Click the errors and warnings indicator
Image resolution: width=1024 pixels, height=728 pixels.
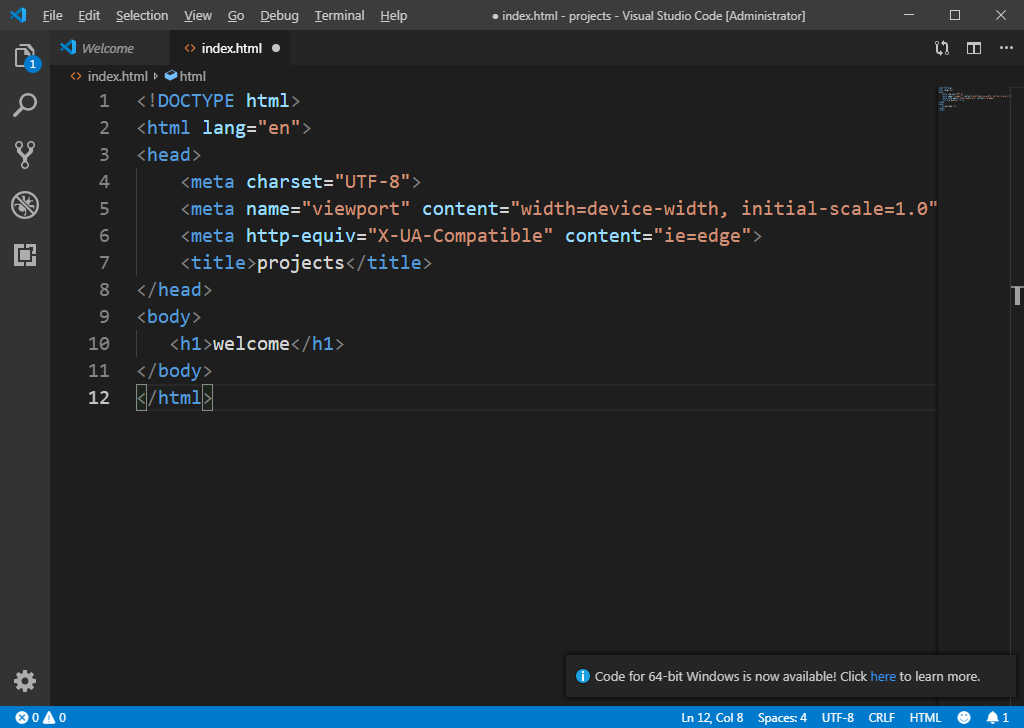coord(41,718)
